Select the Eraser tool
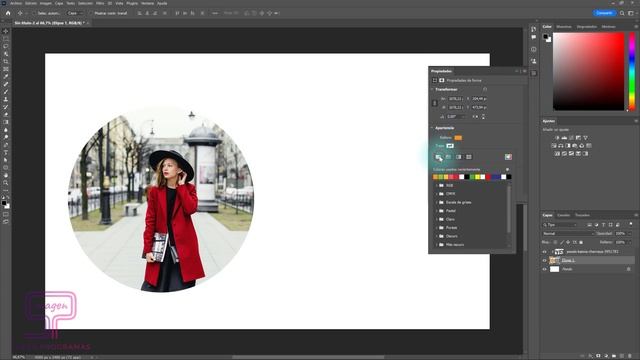The width and height of the screenshot is (640, 360). 6,114
